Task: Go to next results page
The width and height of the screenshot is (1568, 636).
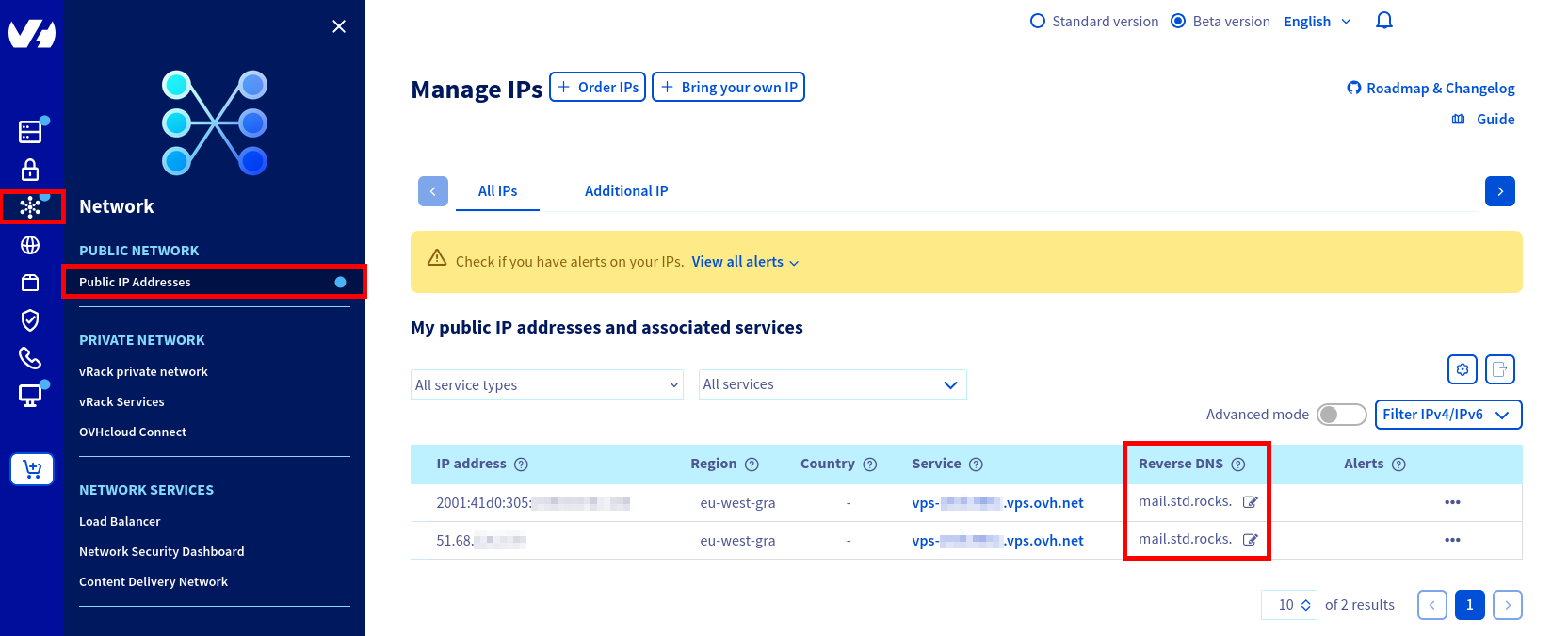Action: [x=1508, y=605]
